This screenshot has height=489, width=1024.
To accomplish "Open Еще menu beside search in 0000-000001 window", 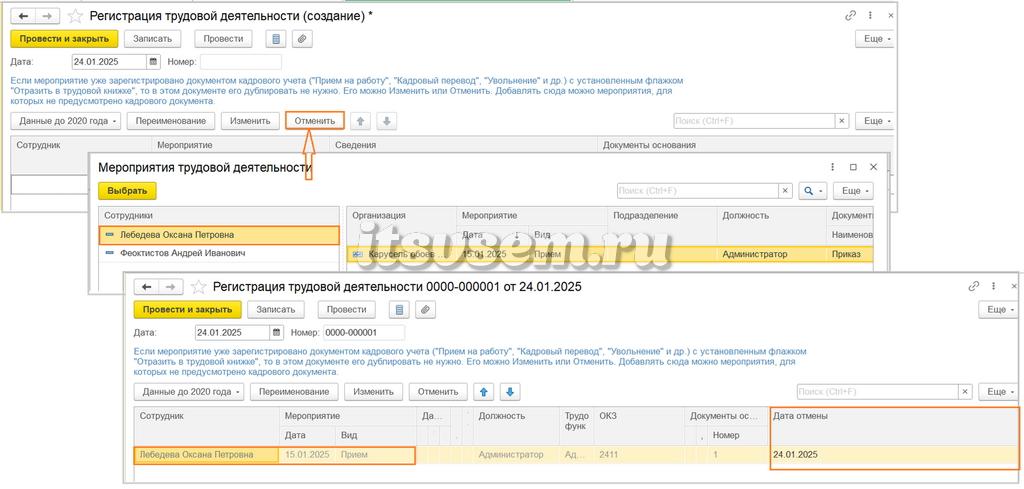I will click(x=997, y=392).
